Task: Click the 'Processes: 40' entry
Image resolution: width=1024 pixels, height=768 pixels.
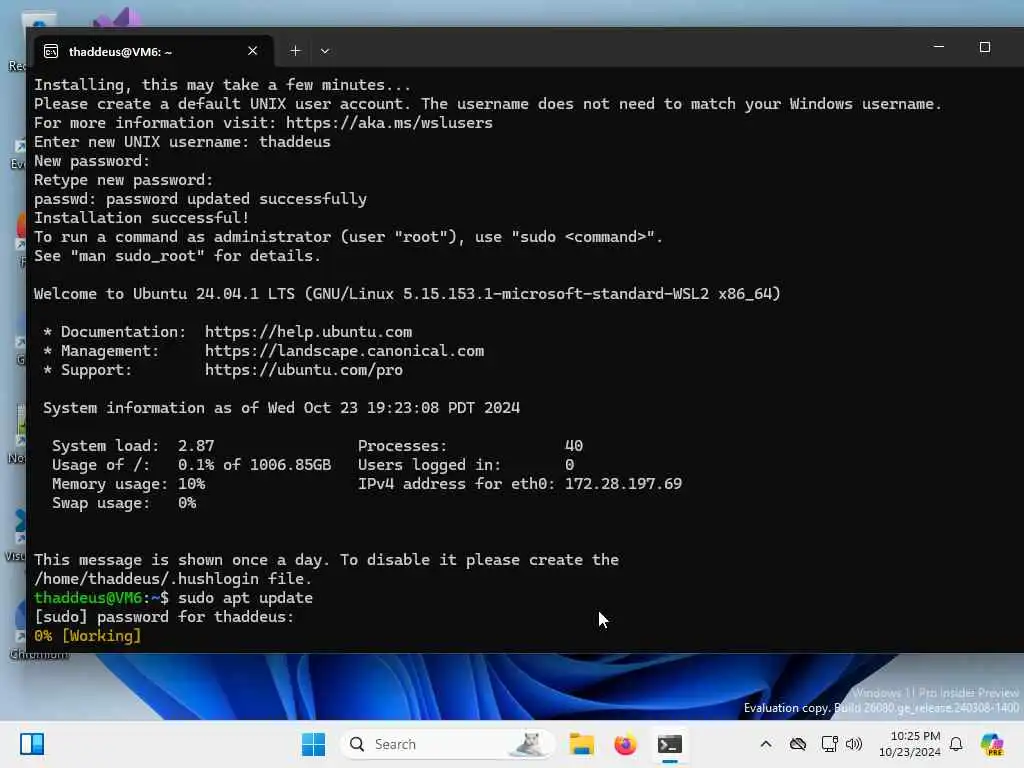Action: click(x=470, y=446)
